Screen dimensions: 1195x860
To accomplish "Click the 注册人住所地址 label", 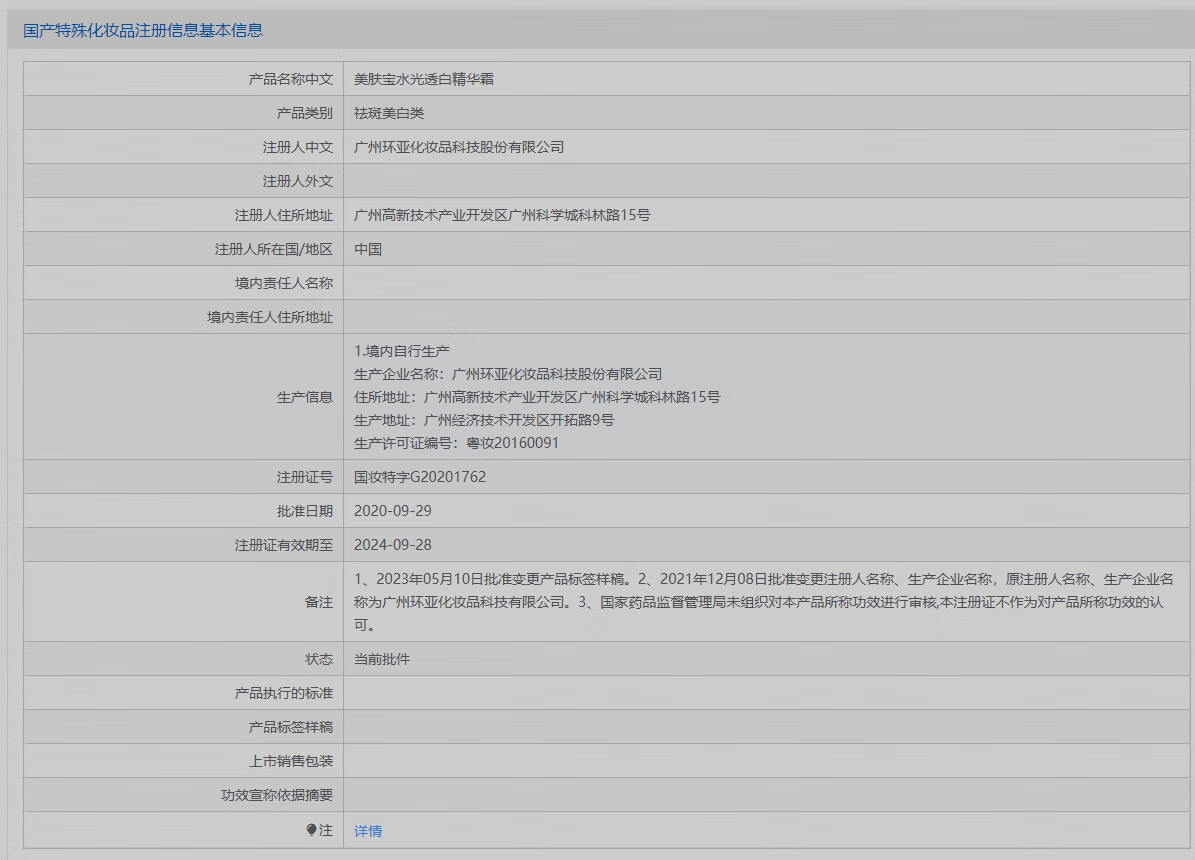I will [x=284, y=215].
